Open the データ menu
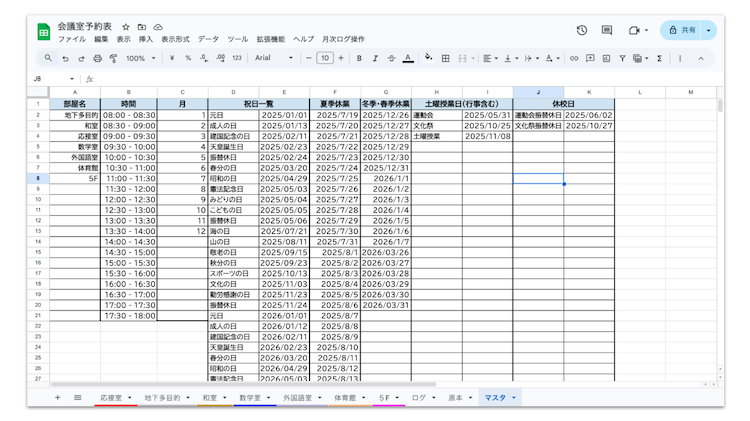750x421 pixels. pos(208,39)
